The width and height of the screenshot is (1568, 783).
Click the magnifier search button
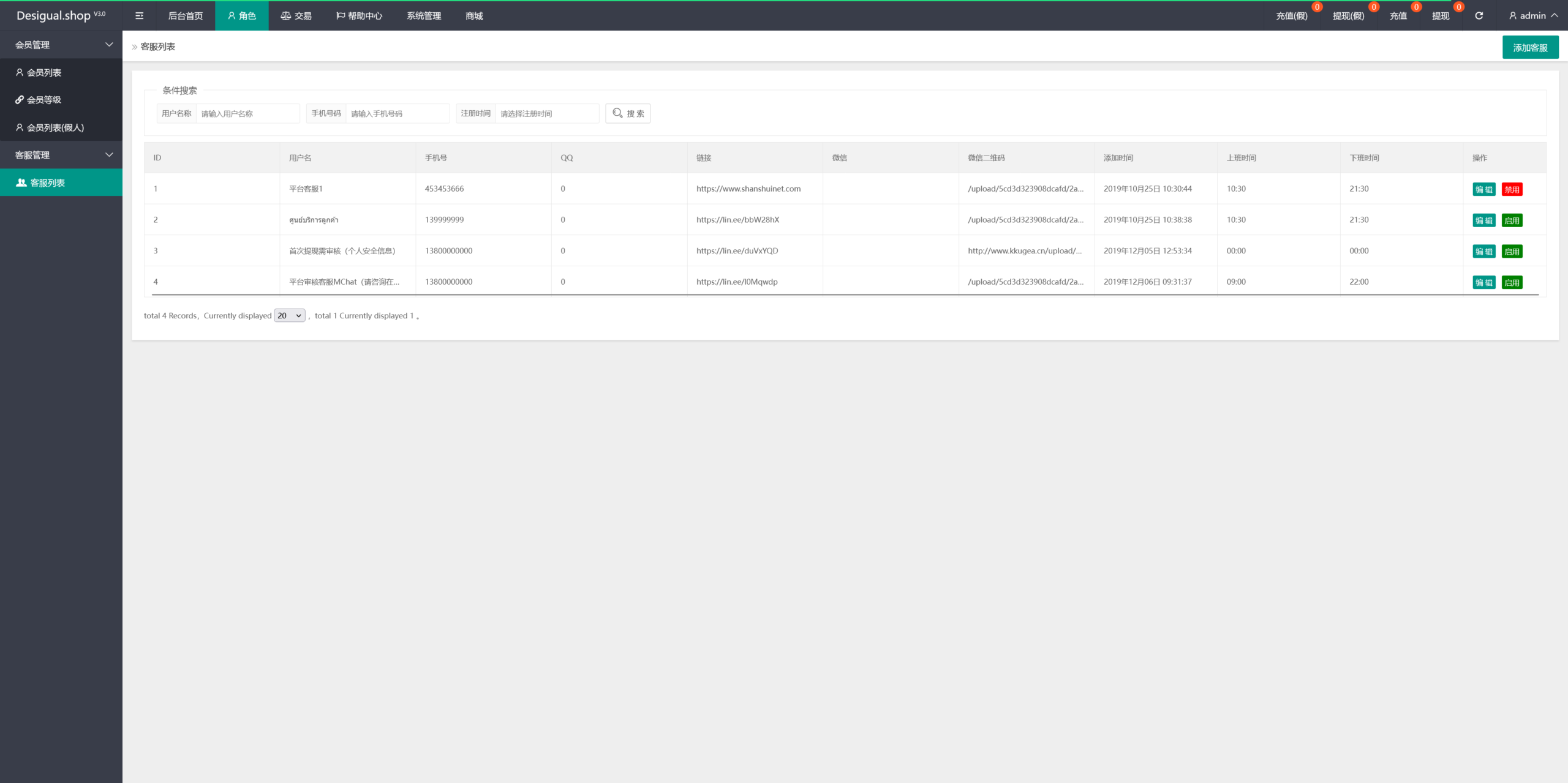pos(628,113)
